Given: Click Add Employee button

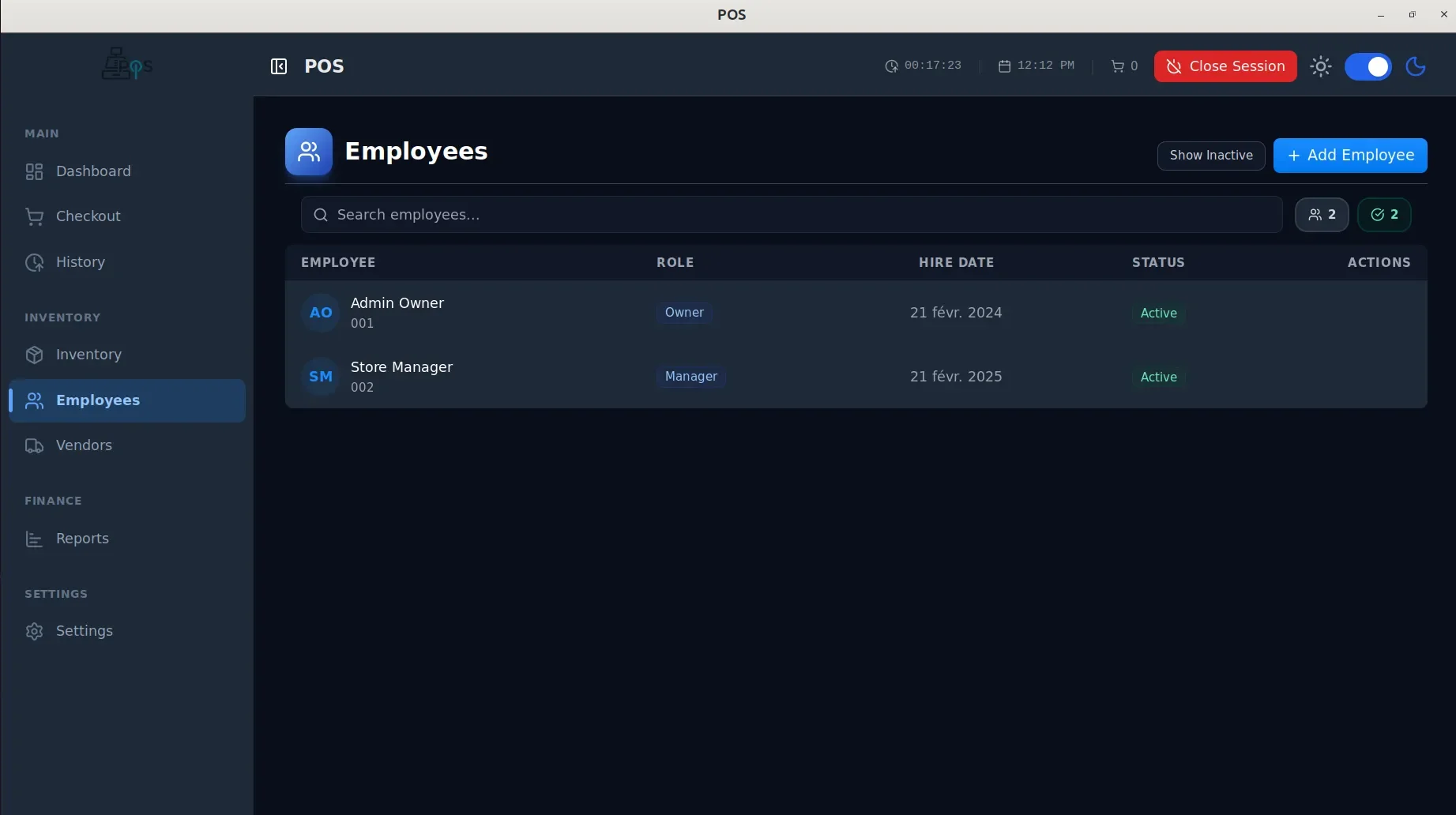Looking at the screenshot, I should tap(1350, 156).
